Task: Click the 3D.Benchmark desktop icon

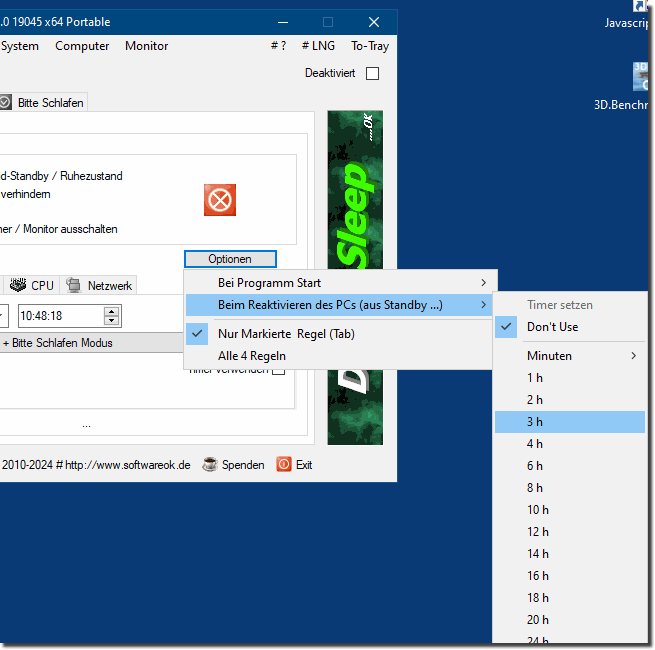Action: pyautogui.click(x=640, y=76)
